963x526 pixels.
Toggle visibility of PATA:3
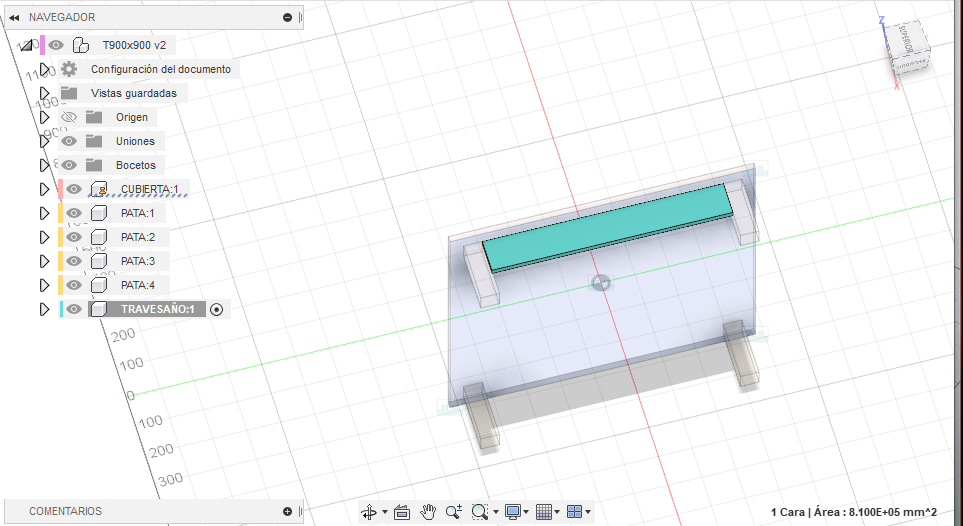[x=74, y=261]
